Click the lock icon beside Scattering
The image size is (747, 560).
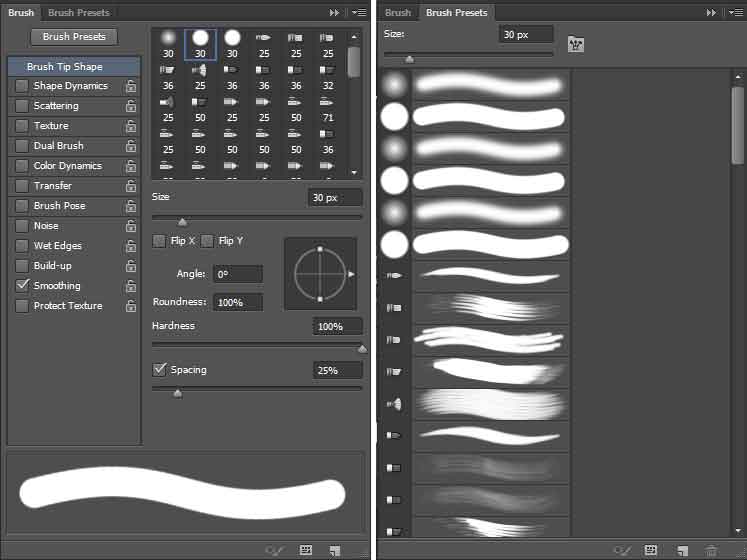(x=131, y=106)
